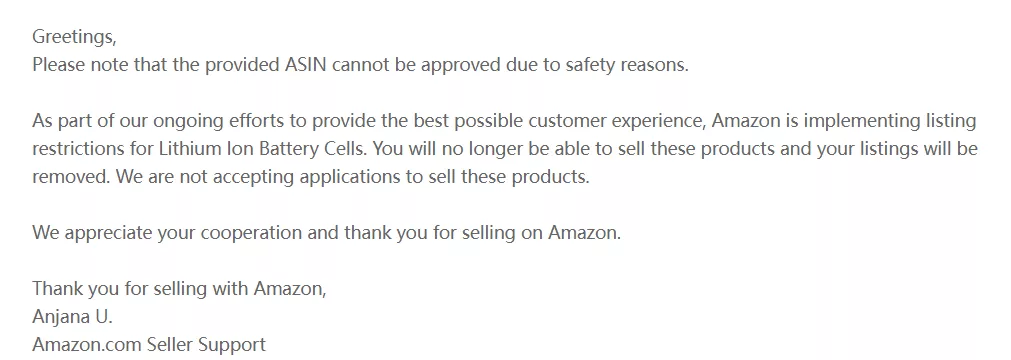The width and height of the screenshot is (1011, 360).
Task: Click "your listings will be" text
Action: pyautogui.click(x=898, y=149)
